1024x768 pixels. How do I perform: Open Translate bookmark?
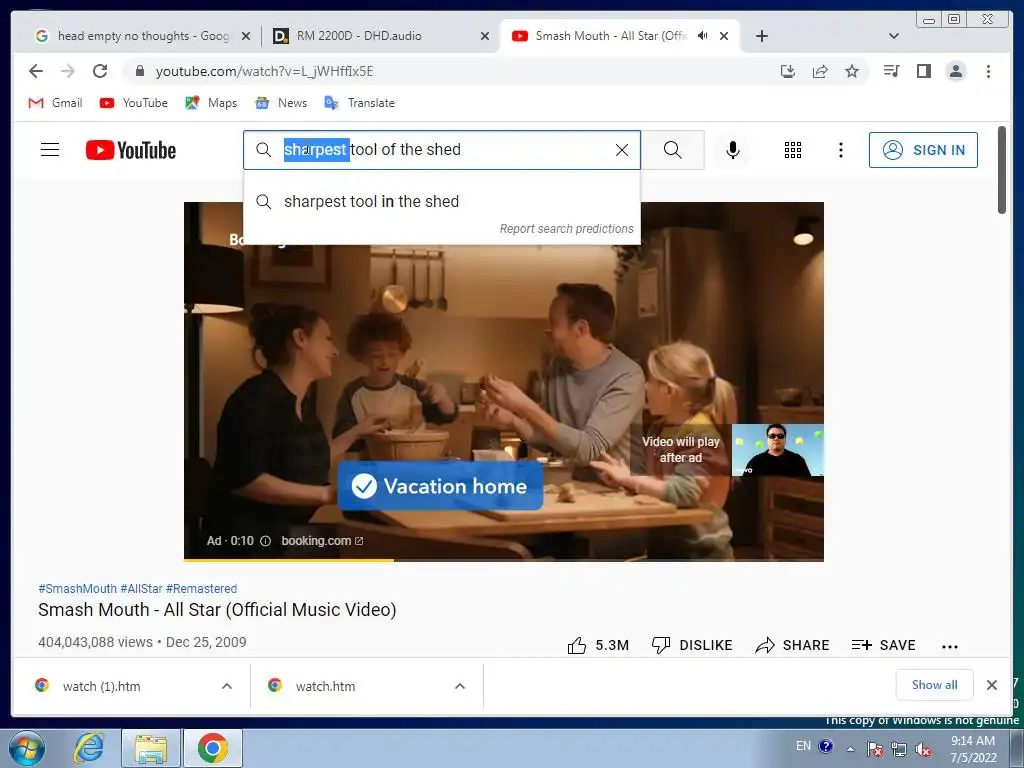(x=360, y=103)
